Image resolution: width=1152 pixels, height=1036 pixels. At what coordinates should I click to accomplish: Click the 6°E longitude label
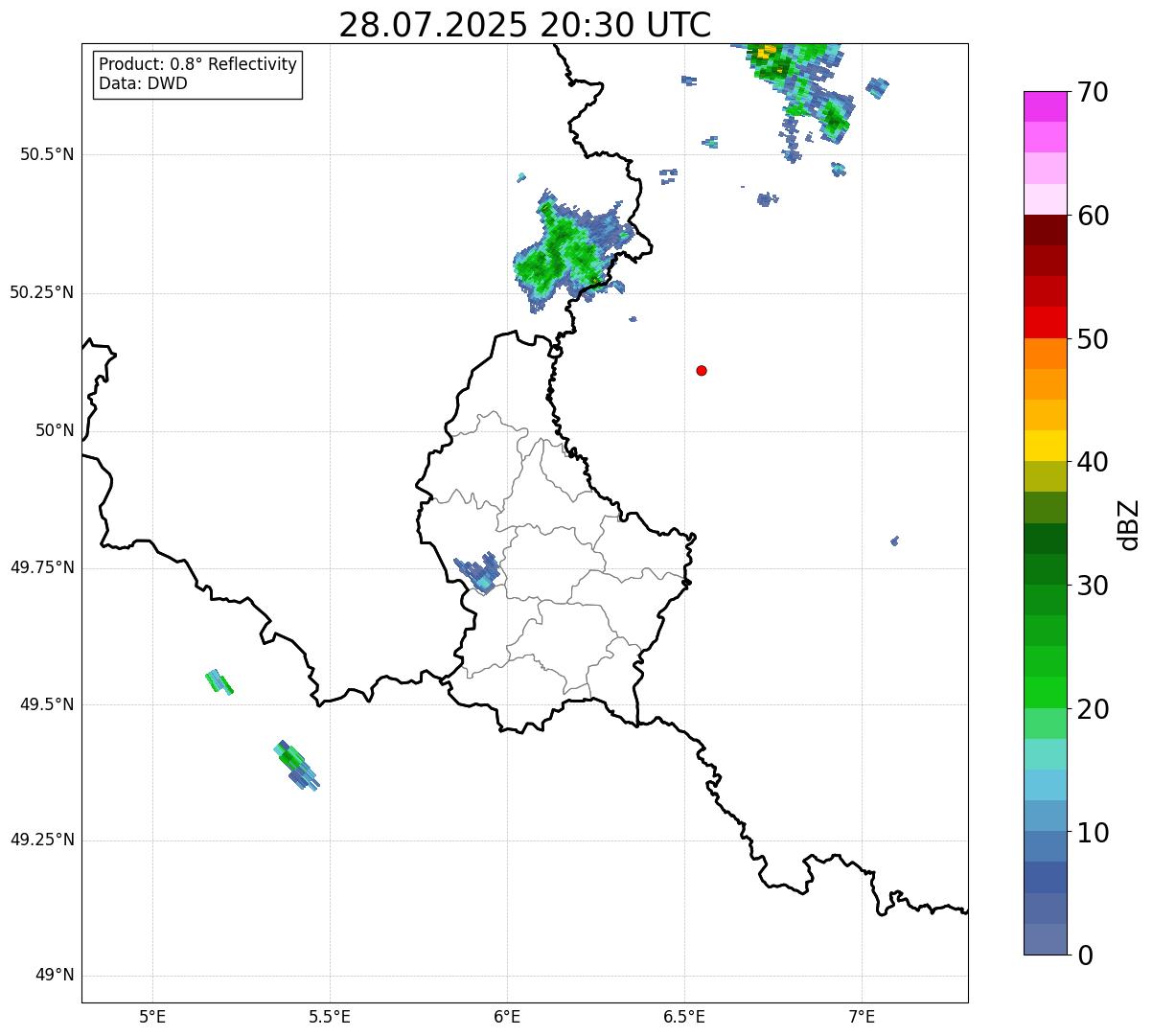pos(507,1016)
